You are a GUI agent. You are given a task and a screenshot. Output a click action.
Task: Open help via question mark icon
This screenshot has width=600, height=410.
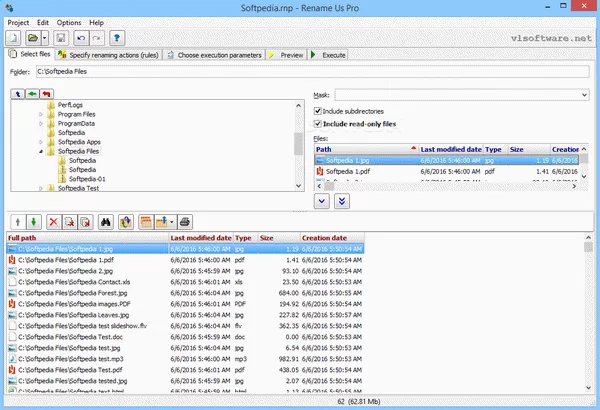pos(116,37)
